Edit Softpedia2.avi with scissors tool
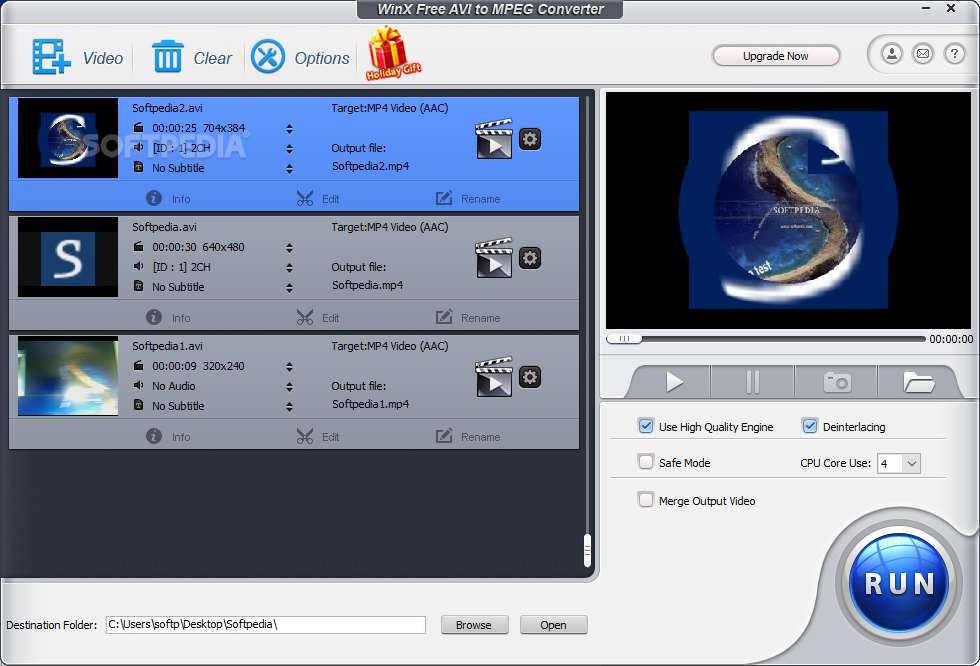 318,199
